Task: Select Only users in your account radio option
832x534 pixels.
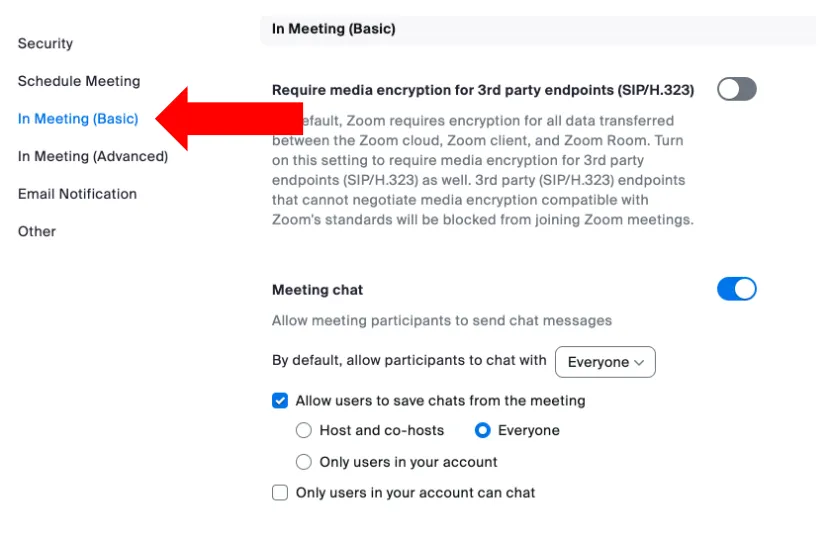Action: pyautogui.click(x=304, y=462)
